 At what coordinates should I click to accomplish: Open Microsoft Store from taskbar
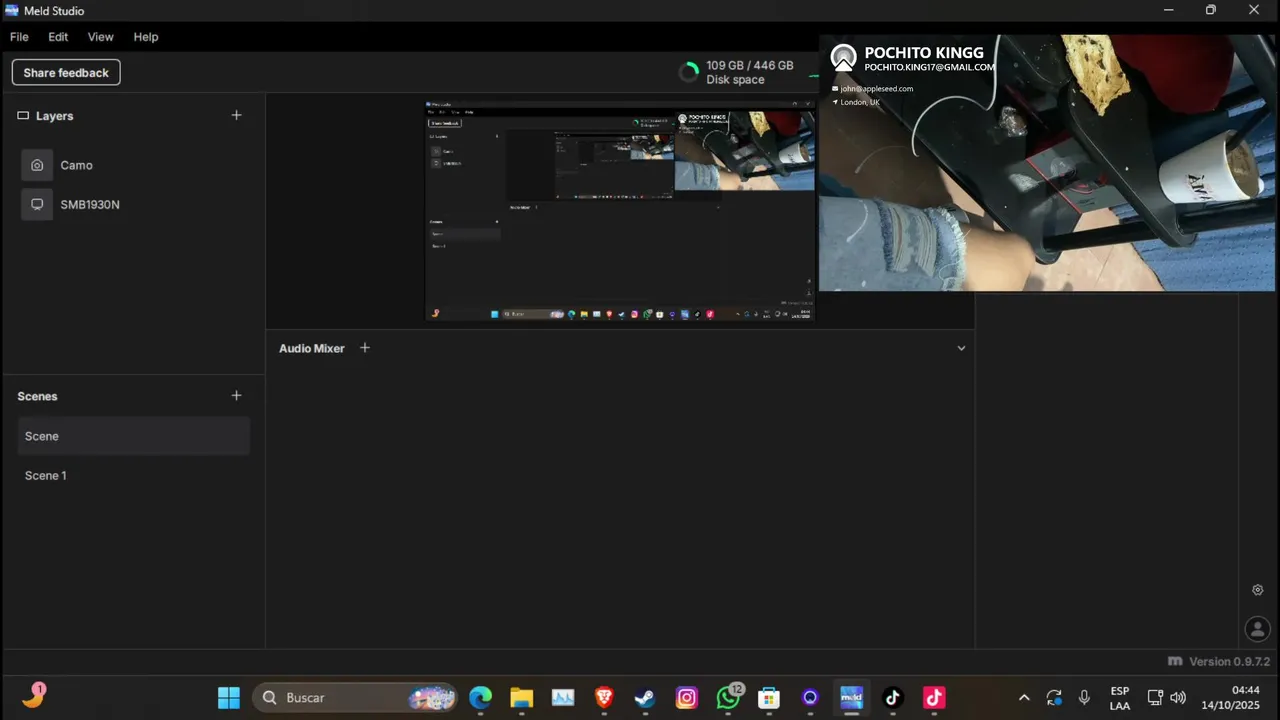[769, 698]
